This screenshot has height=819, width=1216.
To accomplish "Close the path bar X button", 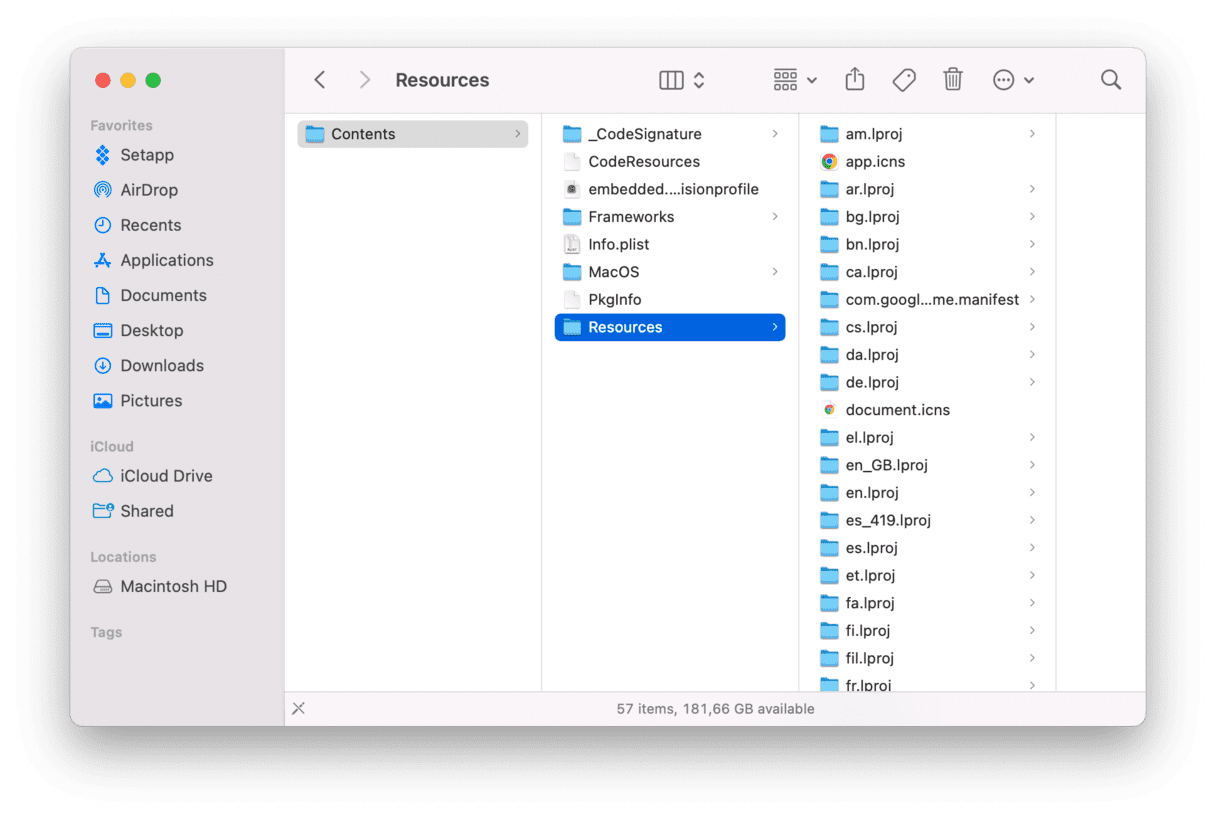I will (298, 709).
